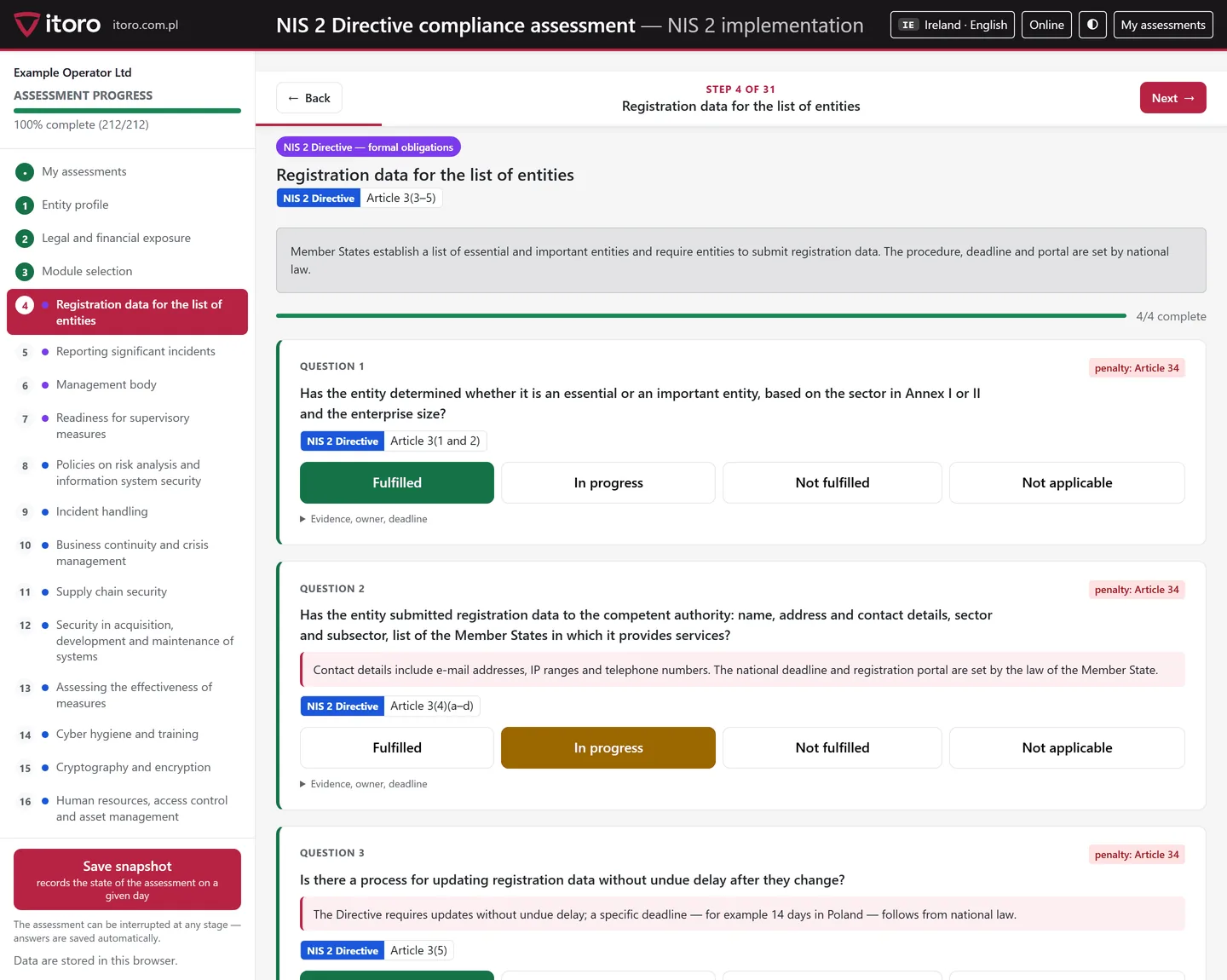Screen dimensions: 1227x980
Task: Open Policies on risk analysis step
Action: click(127, 472)
